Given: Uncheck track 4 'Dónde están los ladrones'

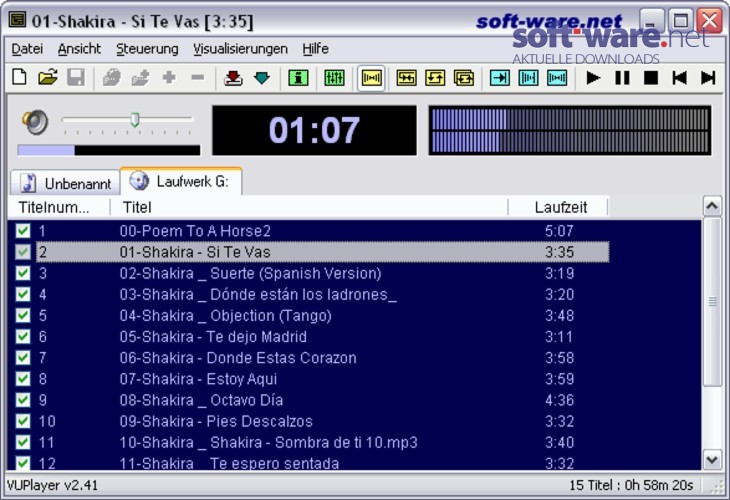Looking at the screenshot, I should [23, 294].
